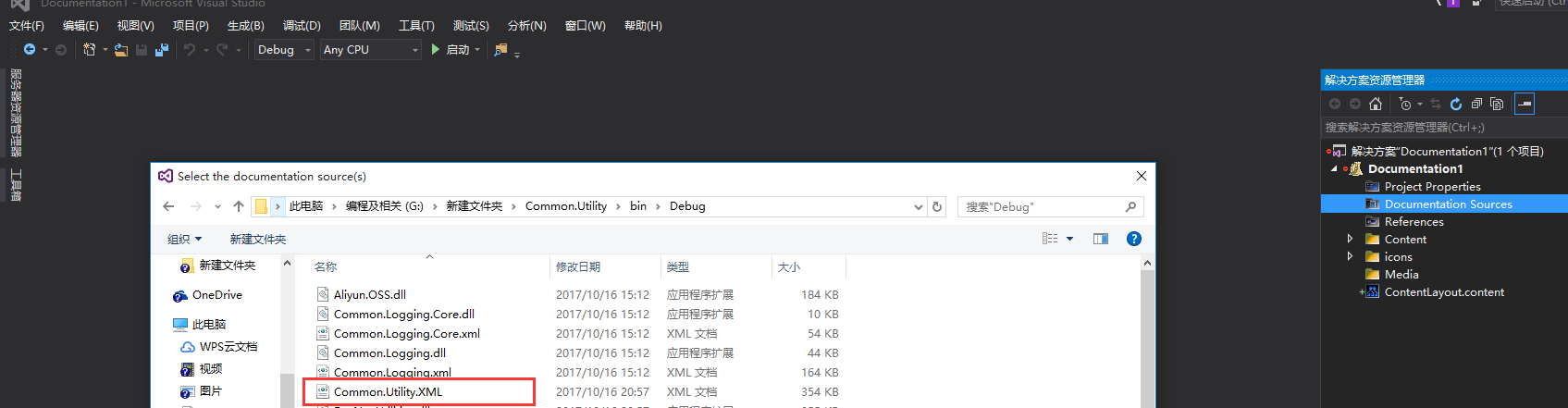Image resolution: width=1568 pixels, height=408 pixels.
Task: Click the blue help icon in dialog
Action: tap(1134, 239)
